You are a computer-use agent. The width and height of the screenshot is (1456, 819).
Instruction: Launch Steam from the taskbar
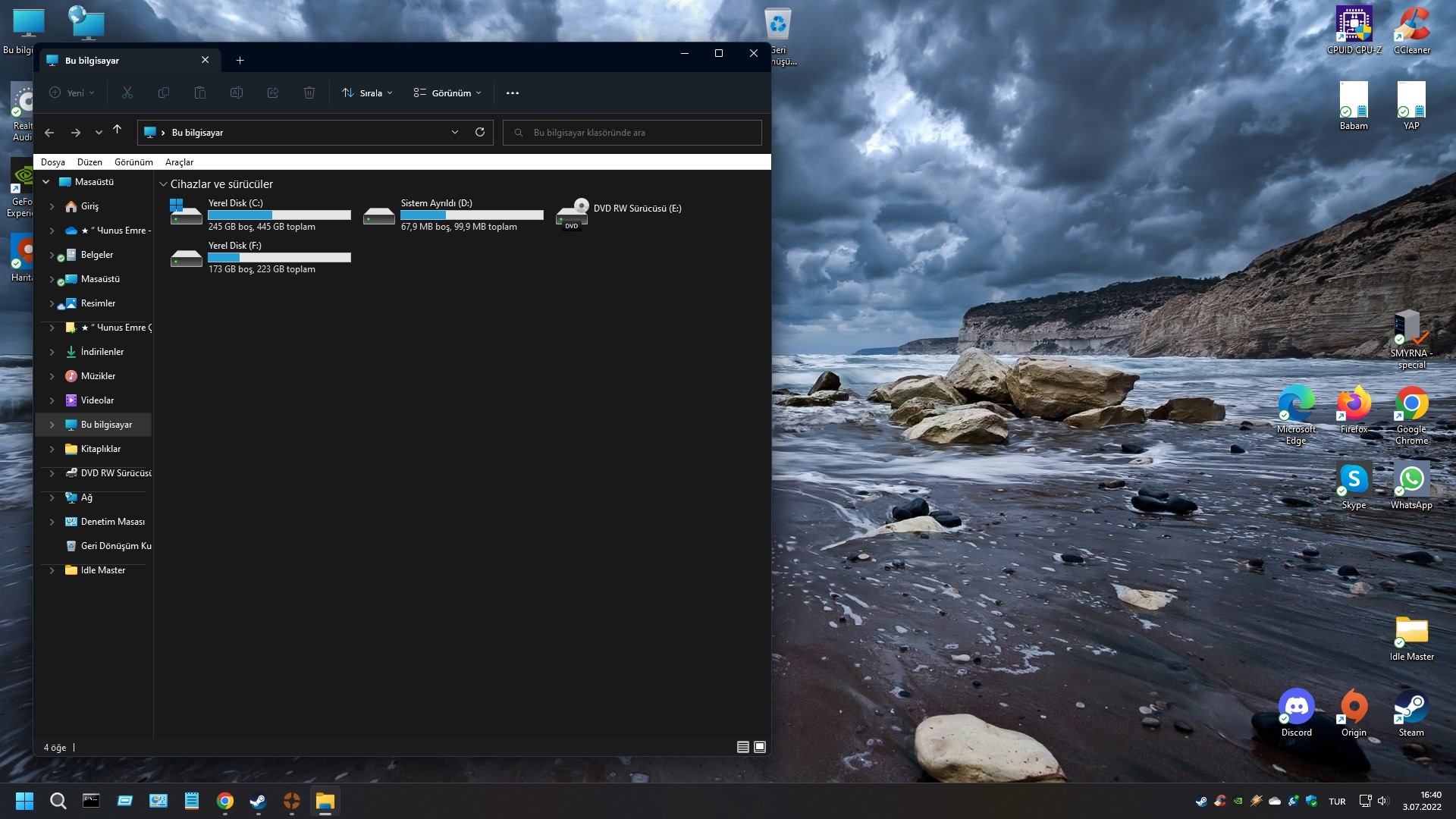click(x=258, y=801)
